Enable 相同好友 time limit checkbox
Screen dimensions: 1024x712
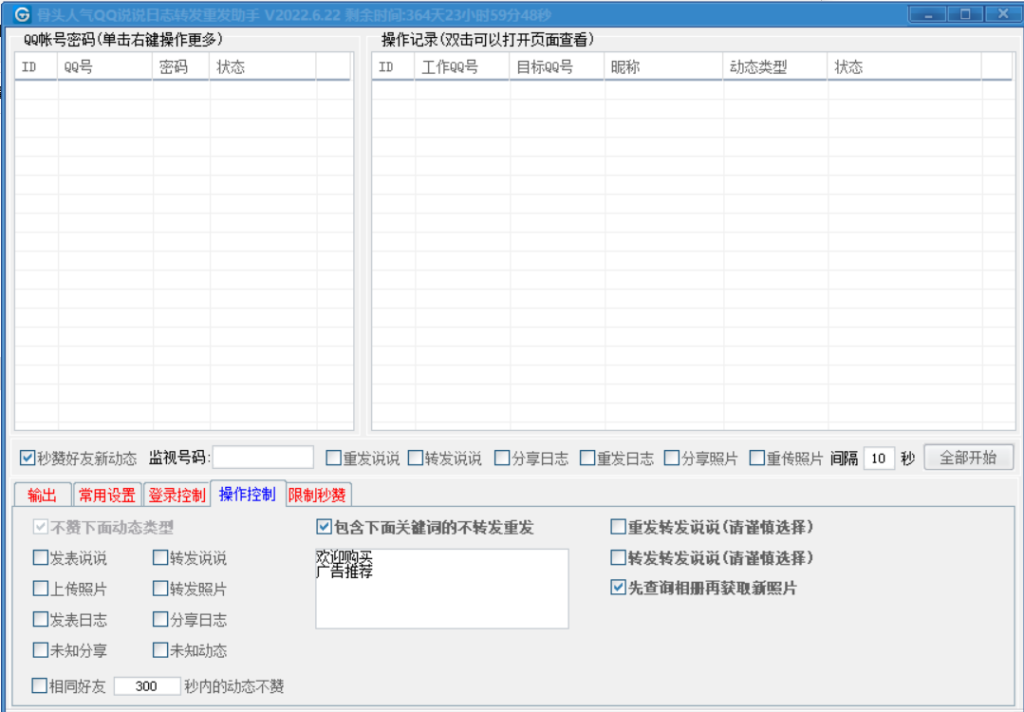coord(40,687)
